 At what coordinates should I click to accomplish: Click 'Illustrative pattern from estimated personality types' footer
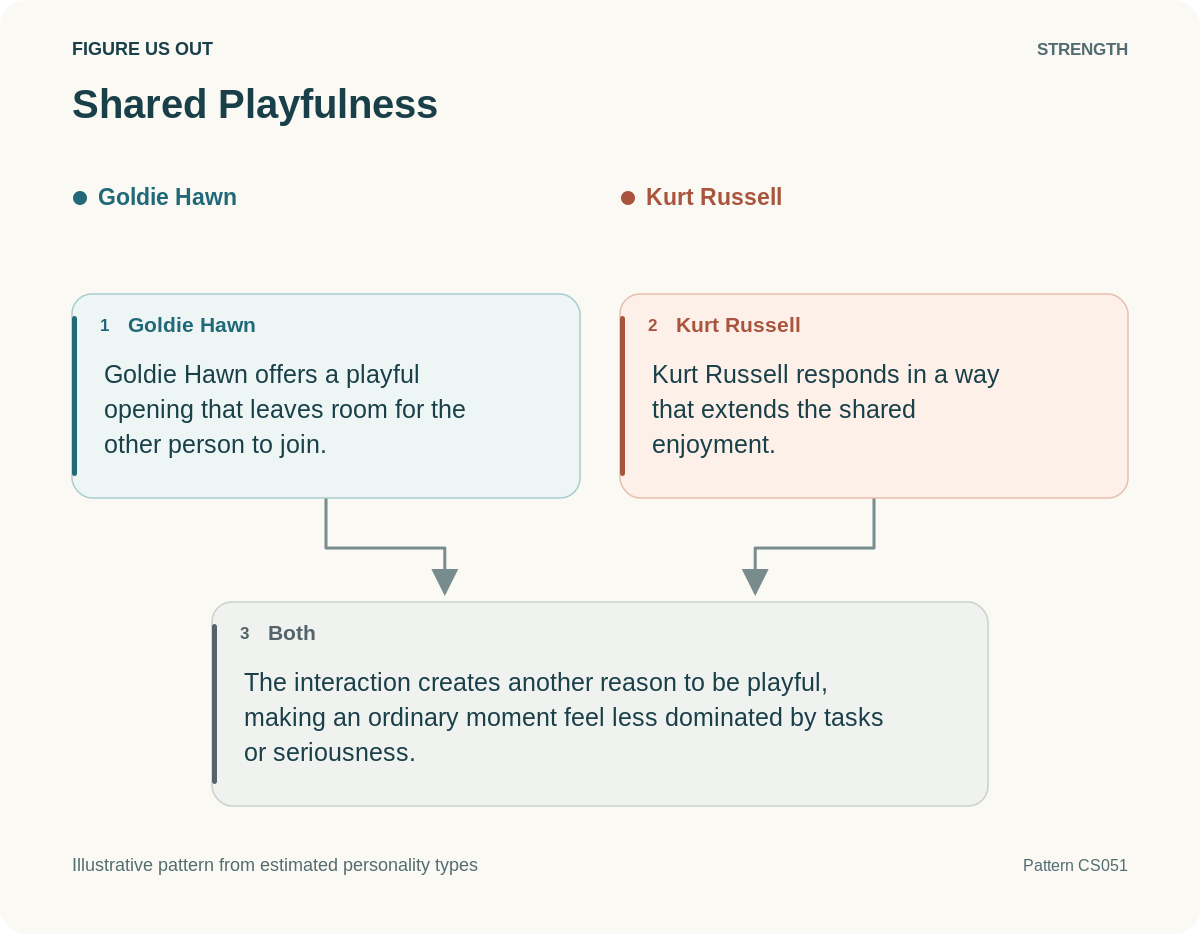[x=275, y=866]
